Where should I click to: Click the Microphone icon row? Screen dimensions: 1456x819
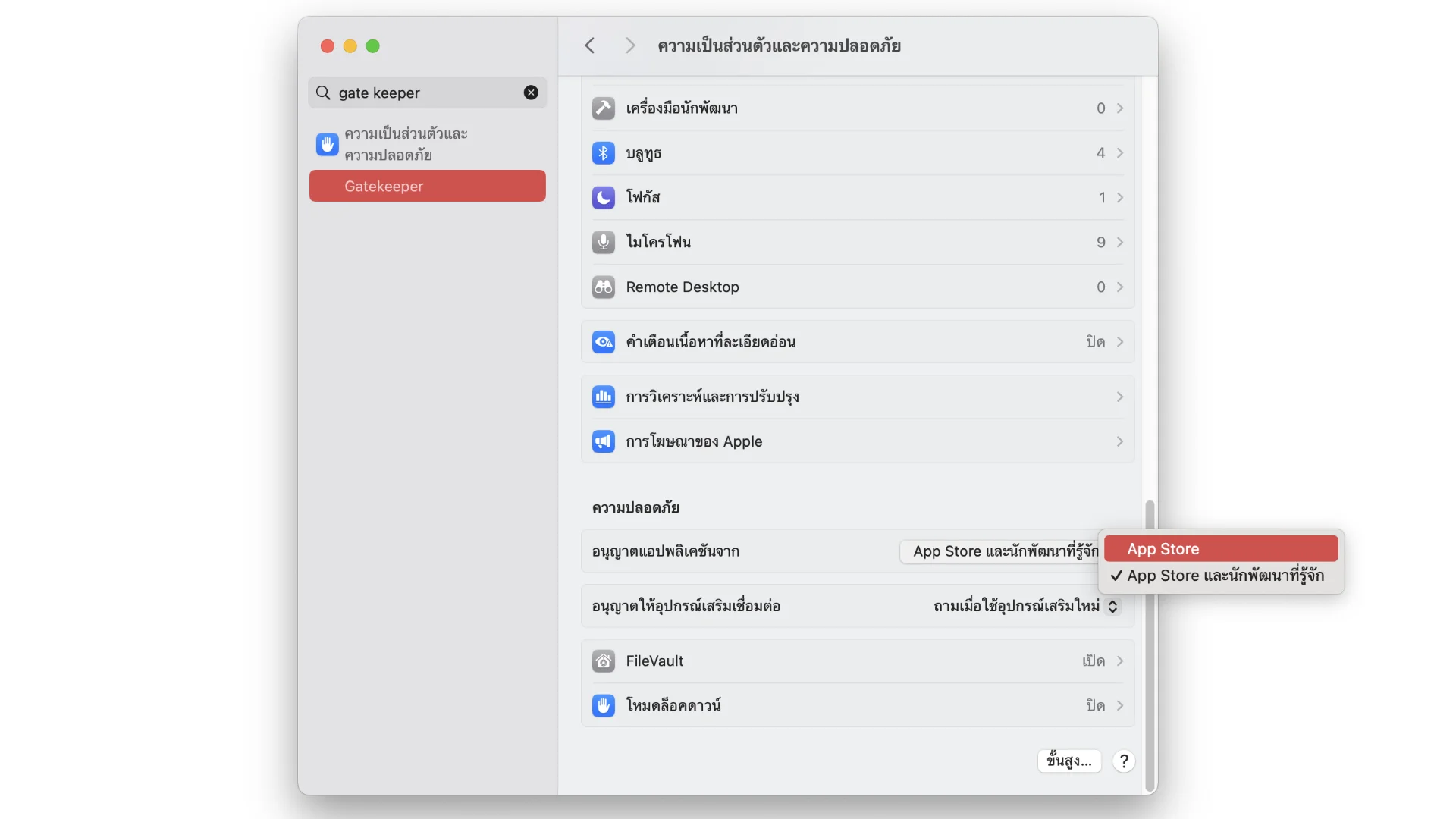[x=603, y=243]
